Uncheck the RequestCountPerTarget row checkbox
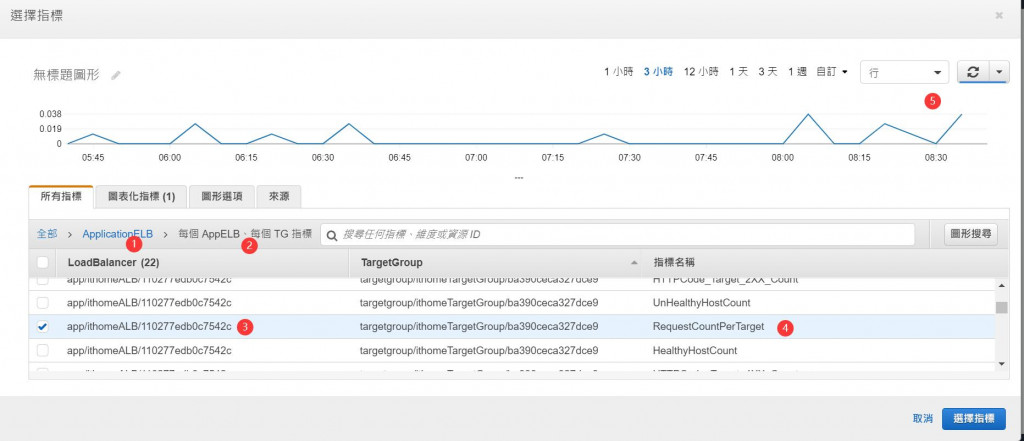This screenshot has height=441, width=1024. (42, 327)
